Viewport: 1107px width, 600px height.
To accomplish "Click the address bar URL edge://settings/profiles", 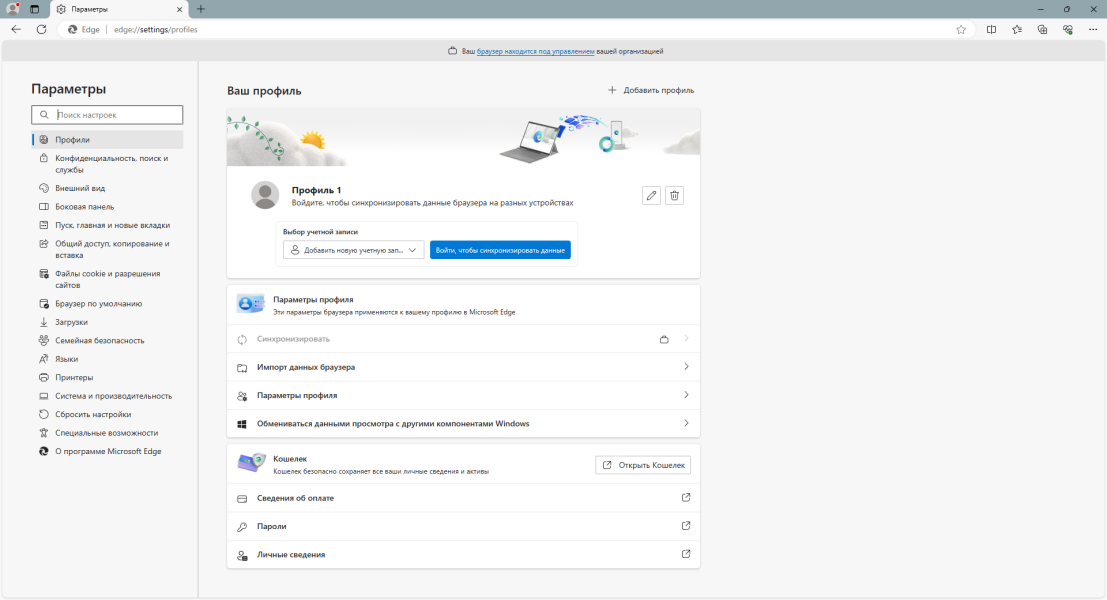I will 155,30.
